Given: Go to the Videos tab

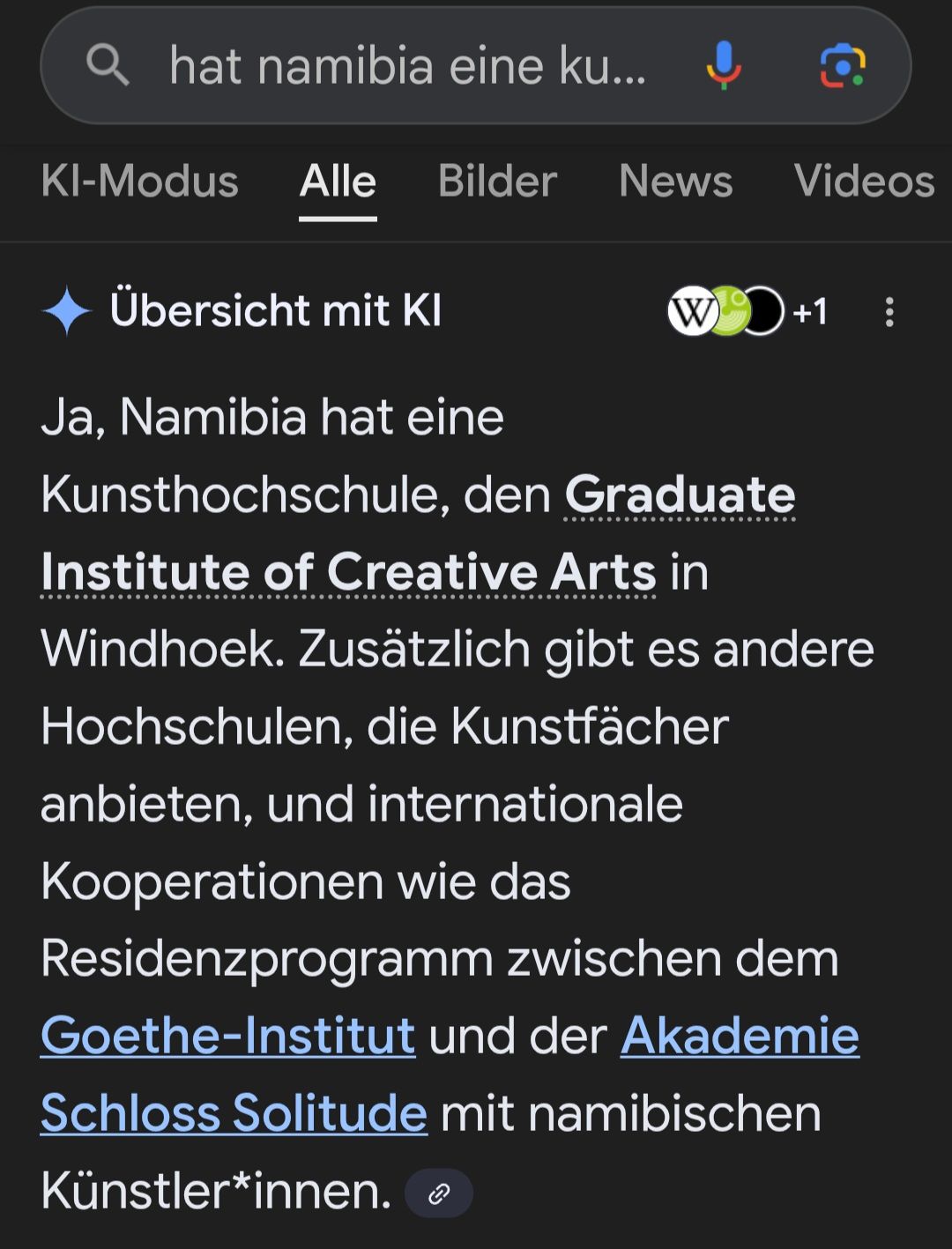Looking at the screenshot, I should [x=863, y=182].
